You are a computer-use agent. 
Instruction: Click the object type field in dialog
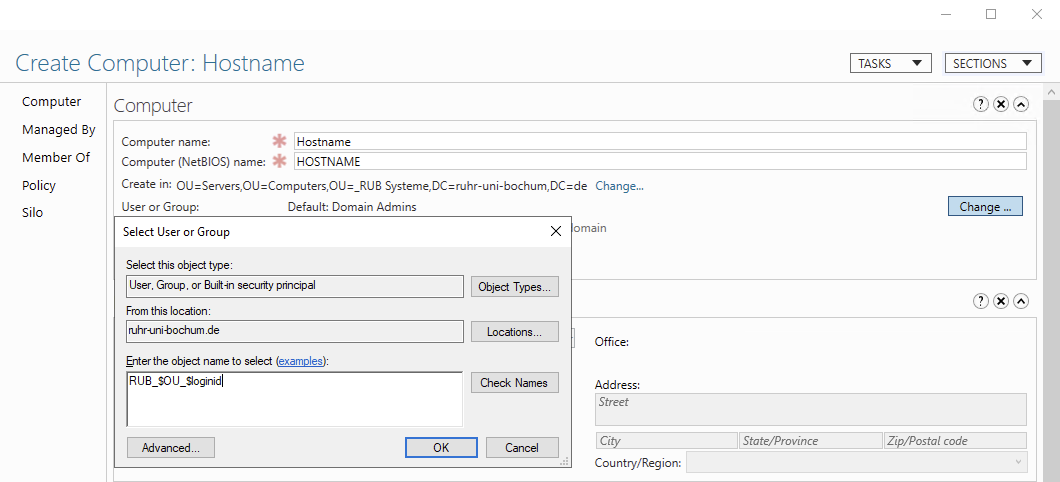coord(295,285)
